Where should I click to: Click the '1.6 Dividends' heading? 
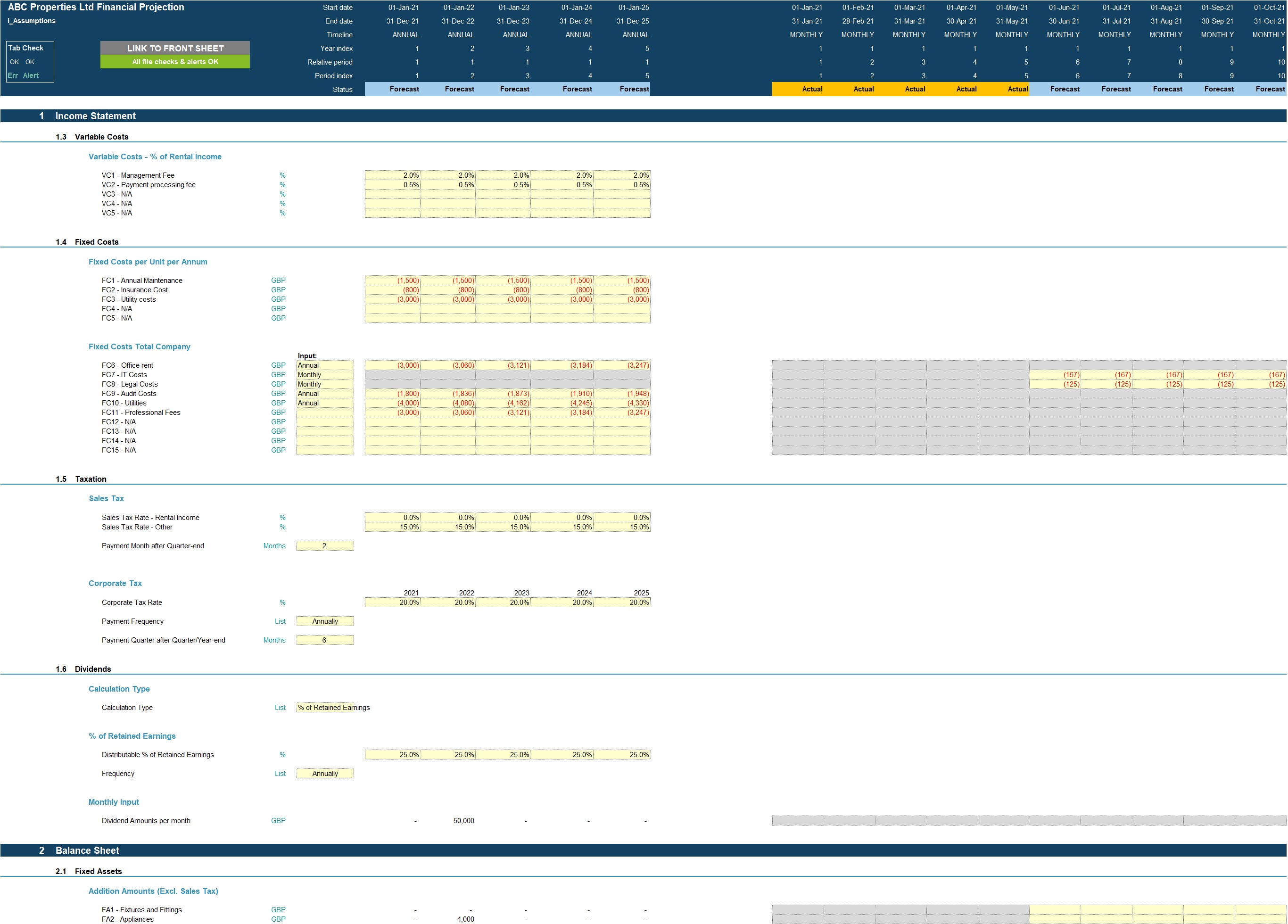[83, 669]
